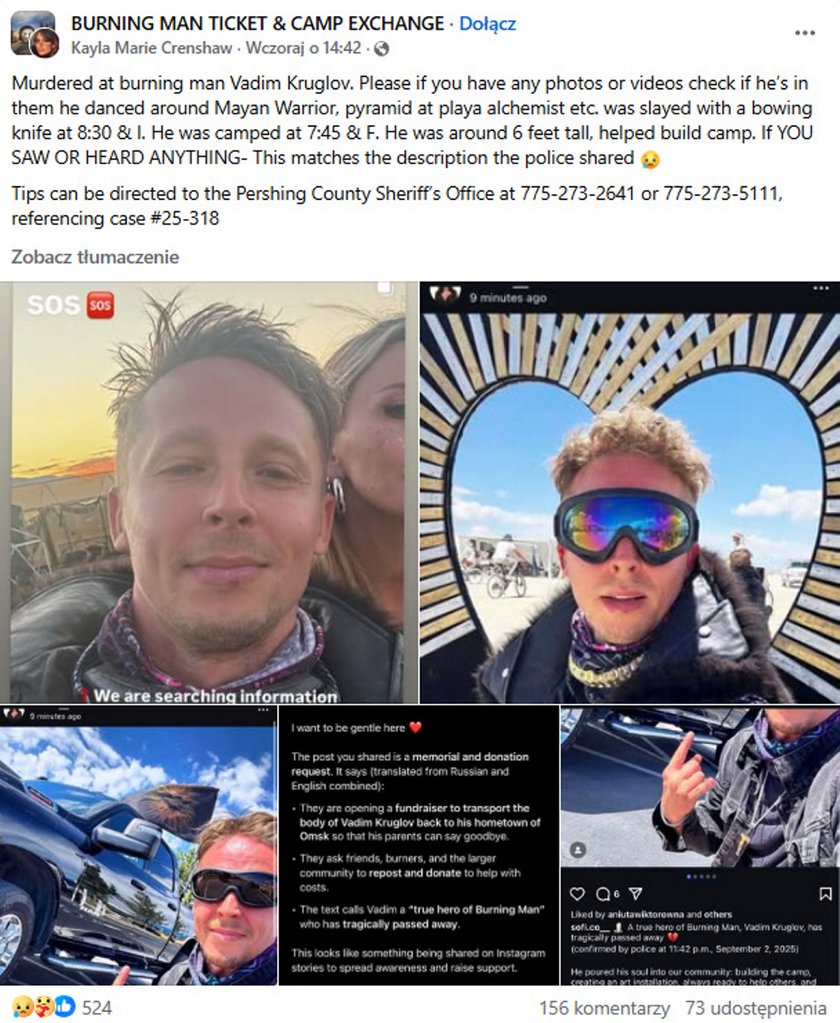Click the comment bubble icon in Instagram screenshot
The width and height of the screenshot is (840, 1023).
point(603,894)
